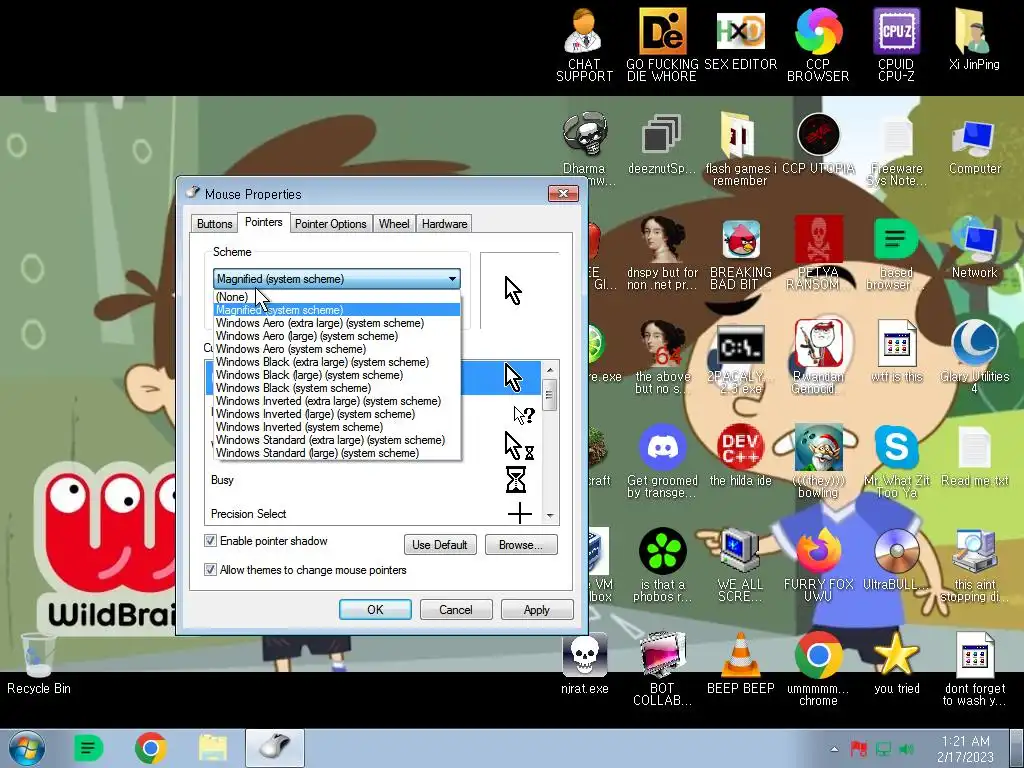Select the CCP UTOPIA desktop icon
The width and height of the screenshot is (1024, 768).
pyautogui.click(x=818, y=144)
